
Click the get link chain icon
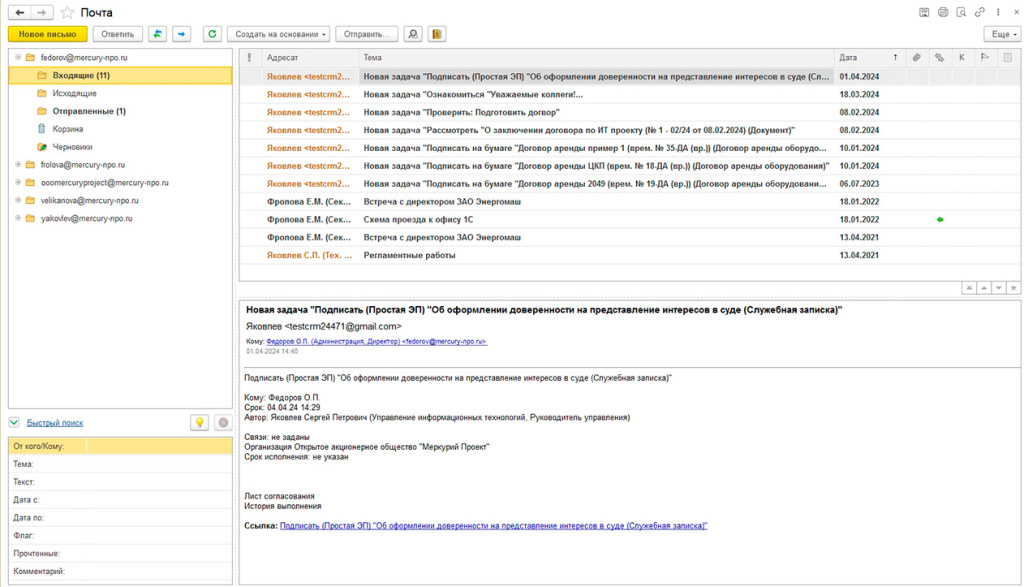(x=979, y=12)
